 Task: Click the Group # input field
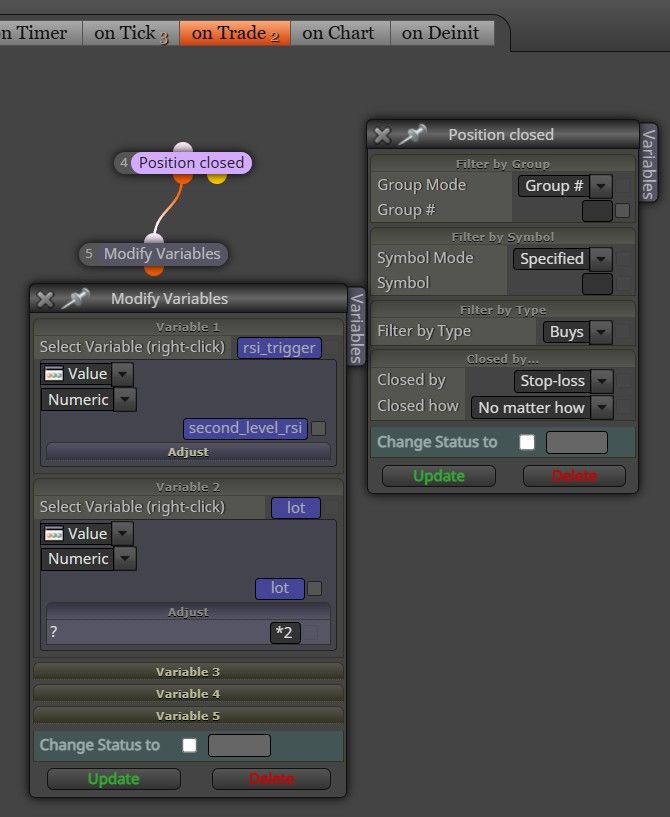(x=597, y=211)
